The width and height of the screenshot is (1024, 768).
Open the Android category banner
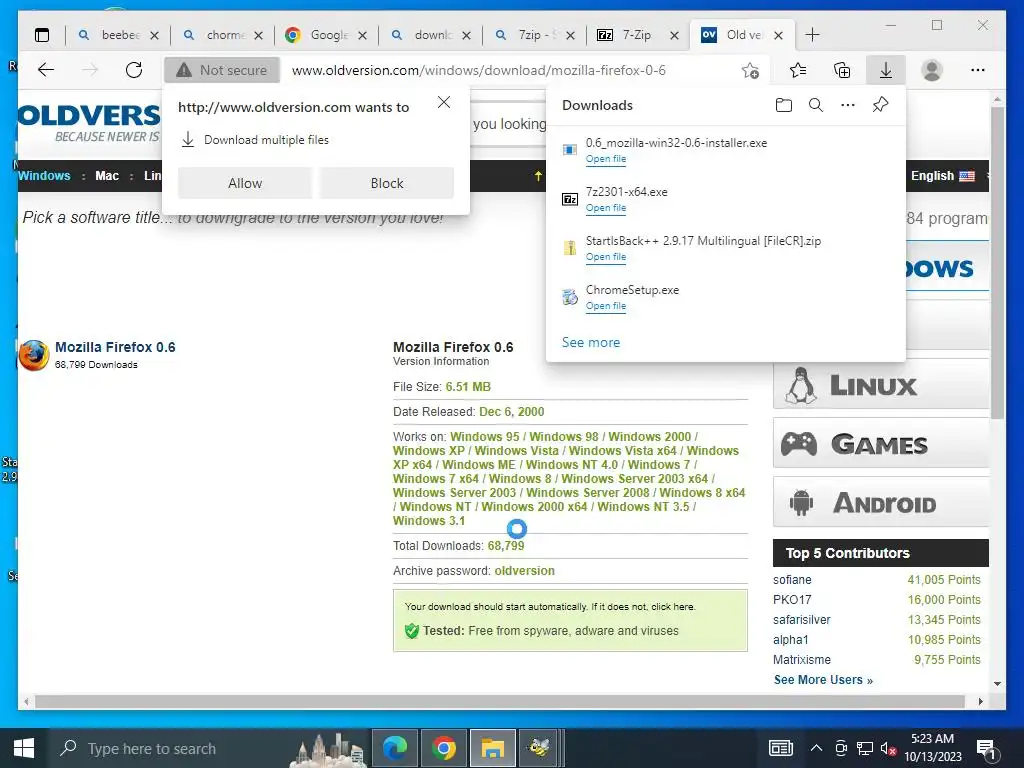coord(881,502)
